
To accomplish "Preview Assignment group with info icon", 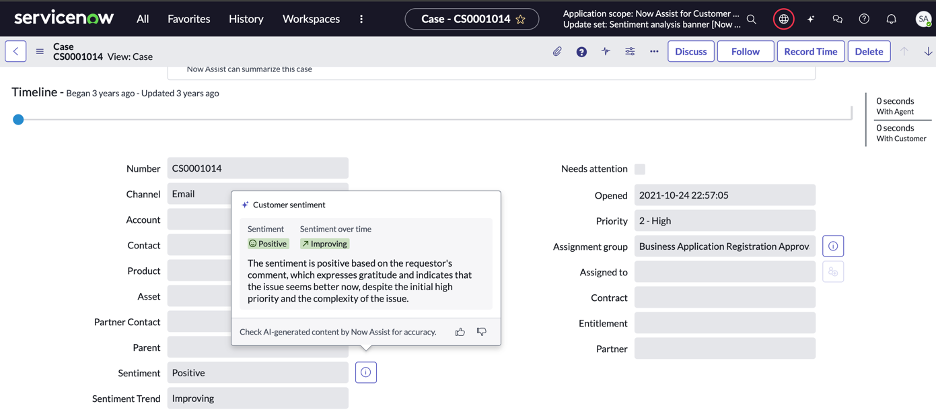I will [x=833, y=246].
